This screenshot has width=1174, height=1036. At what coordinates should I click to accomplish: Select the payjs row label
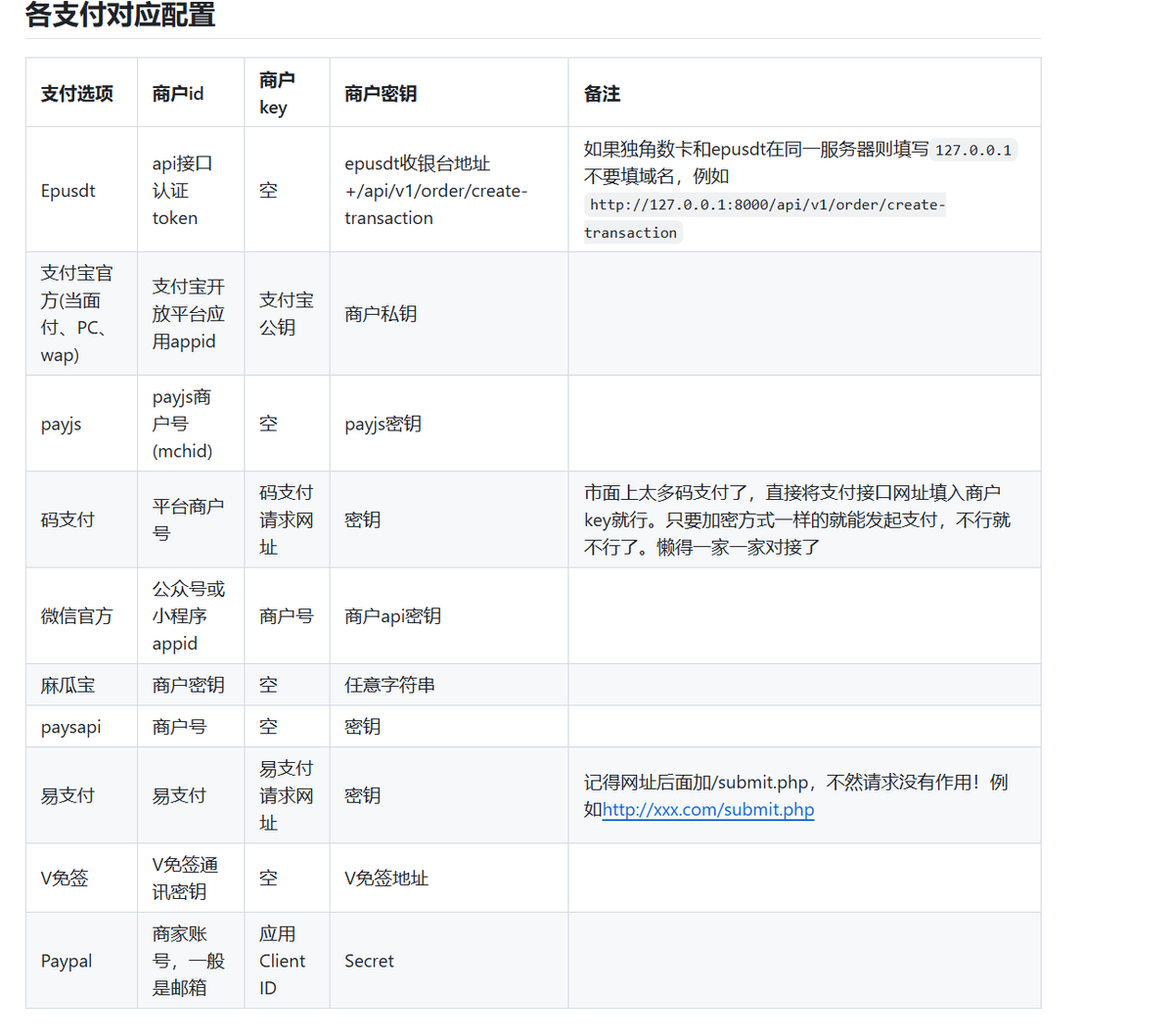coord(64,423)
